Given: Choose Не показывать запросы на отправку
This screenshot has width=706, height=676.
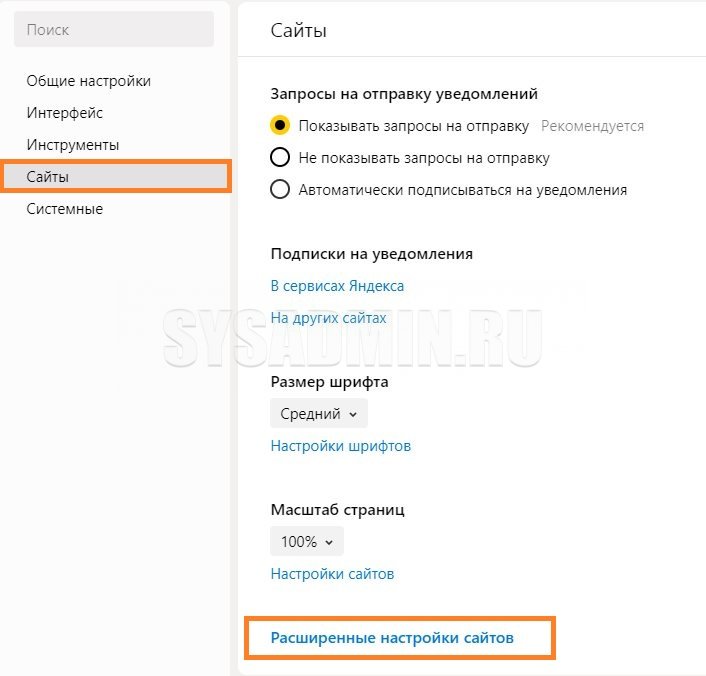Looking at the screenshot, I should click(x=281, y=158).
